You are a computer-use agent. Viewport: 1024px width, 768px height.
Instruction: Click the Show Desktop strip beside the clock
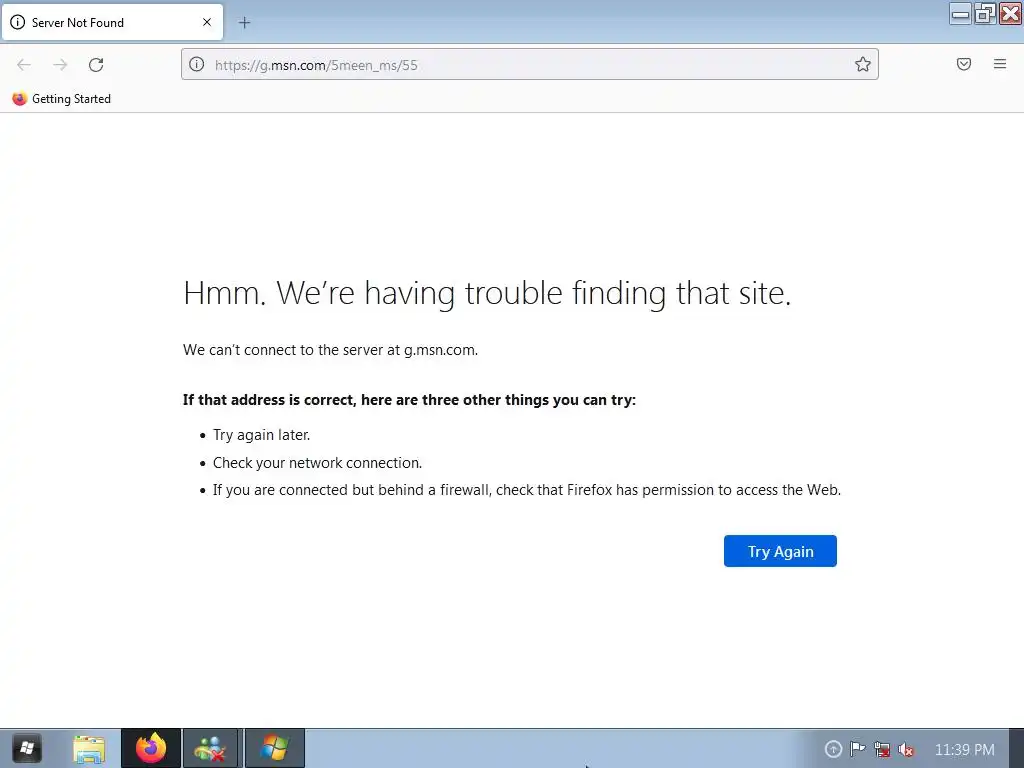(1017, 749)
